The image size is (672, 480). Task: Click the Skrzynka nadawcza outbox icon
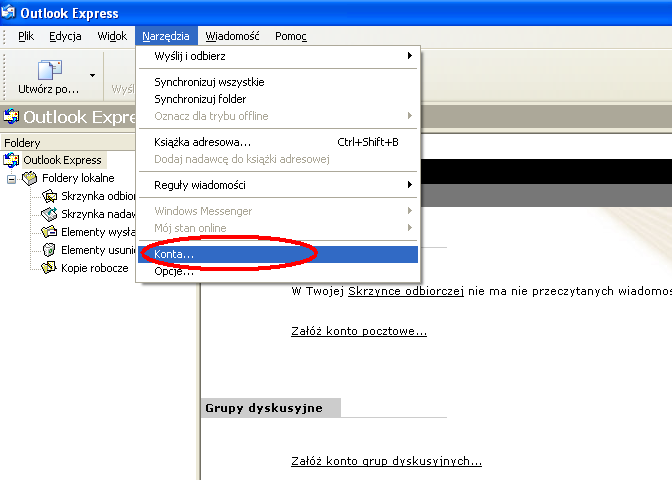(x=49, y=214)
